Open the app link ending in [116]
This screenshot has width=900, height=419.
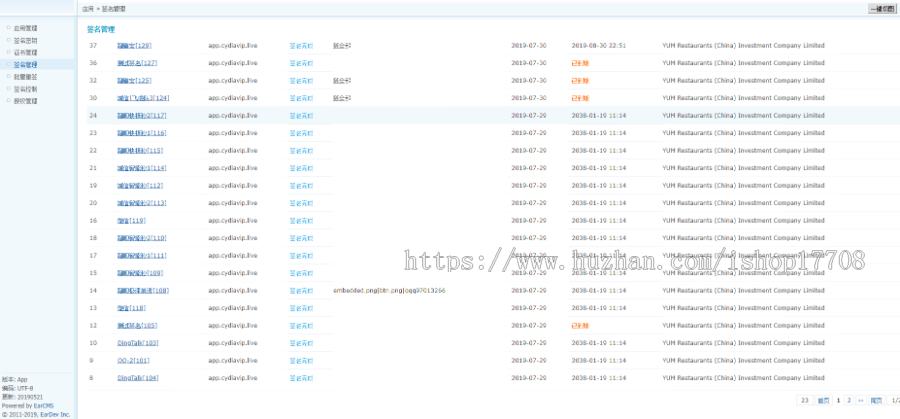click(142, 133)
